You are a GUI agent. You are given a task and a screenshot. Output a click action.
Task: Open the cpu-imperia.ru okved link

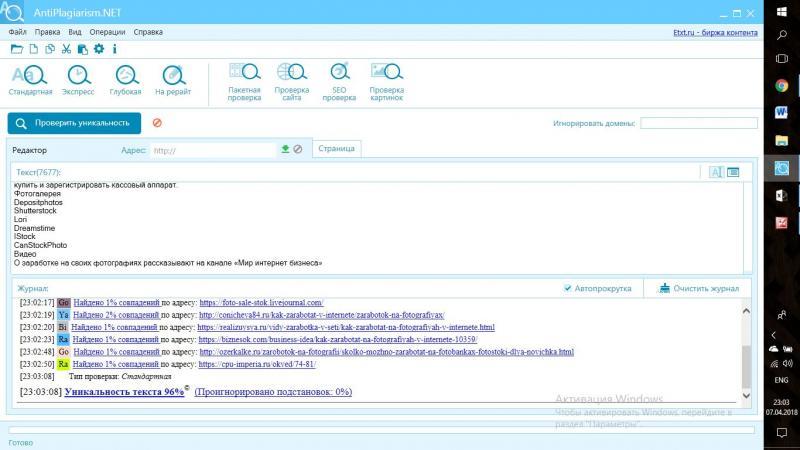[x=257, y=364]
